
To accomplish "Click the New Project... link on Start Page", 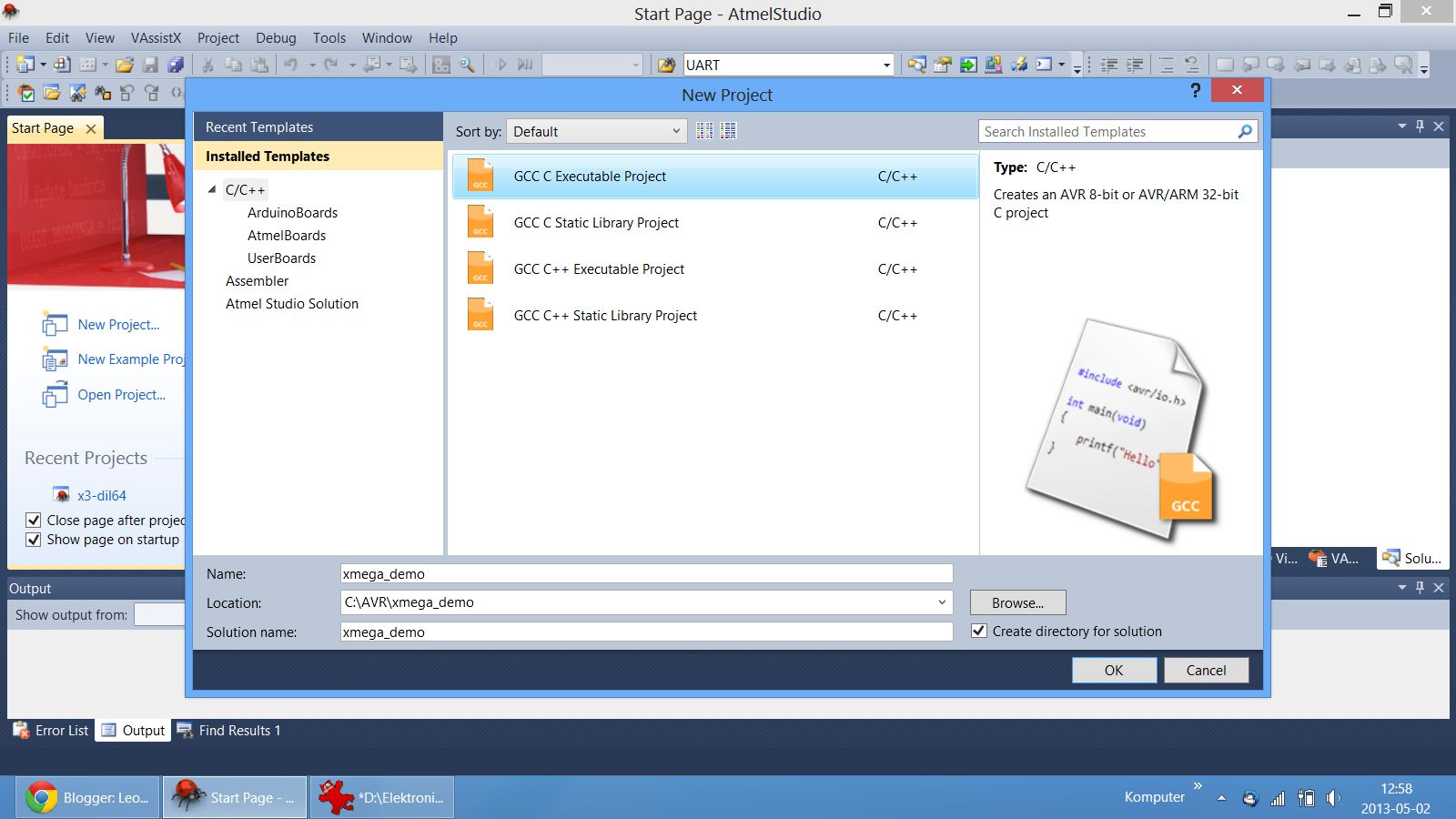I will click(118, 324).
